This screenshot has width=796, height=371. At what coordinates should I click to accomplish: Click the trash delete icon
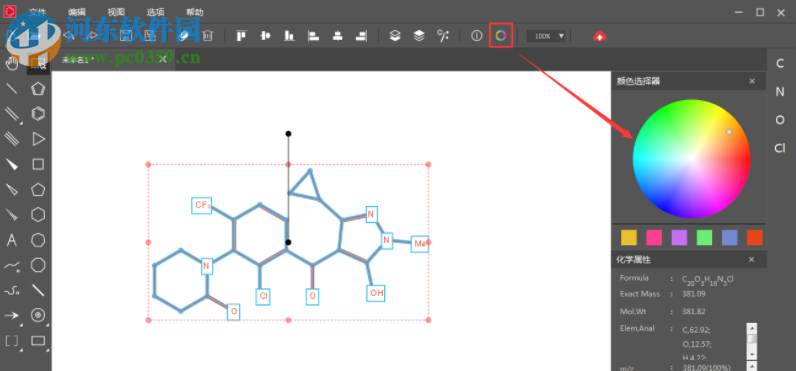click(208, 36)
